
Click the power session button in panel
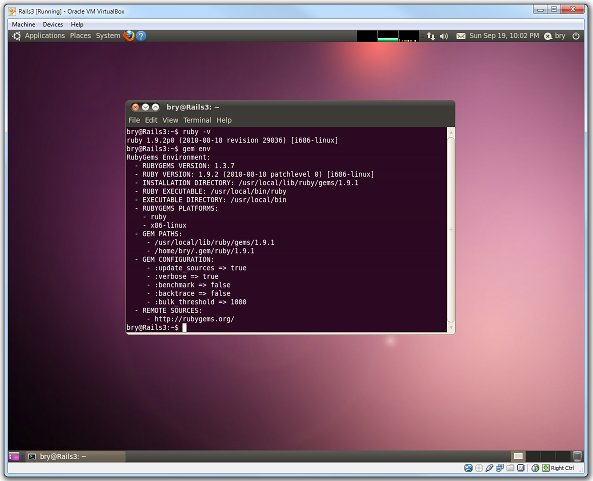[576, 36]
